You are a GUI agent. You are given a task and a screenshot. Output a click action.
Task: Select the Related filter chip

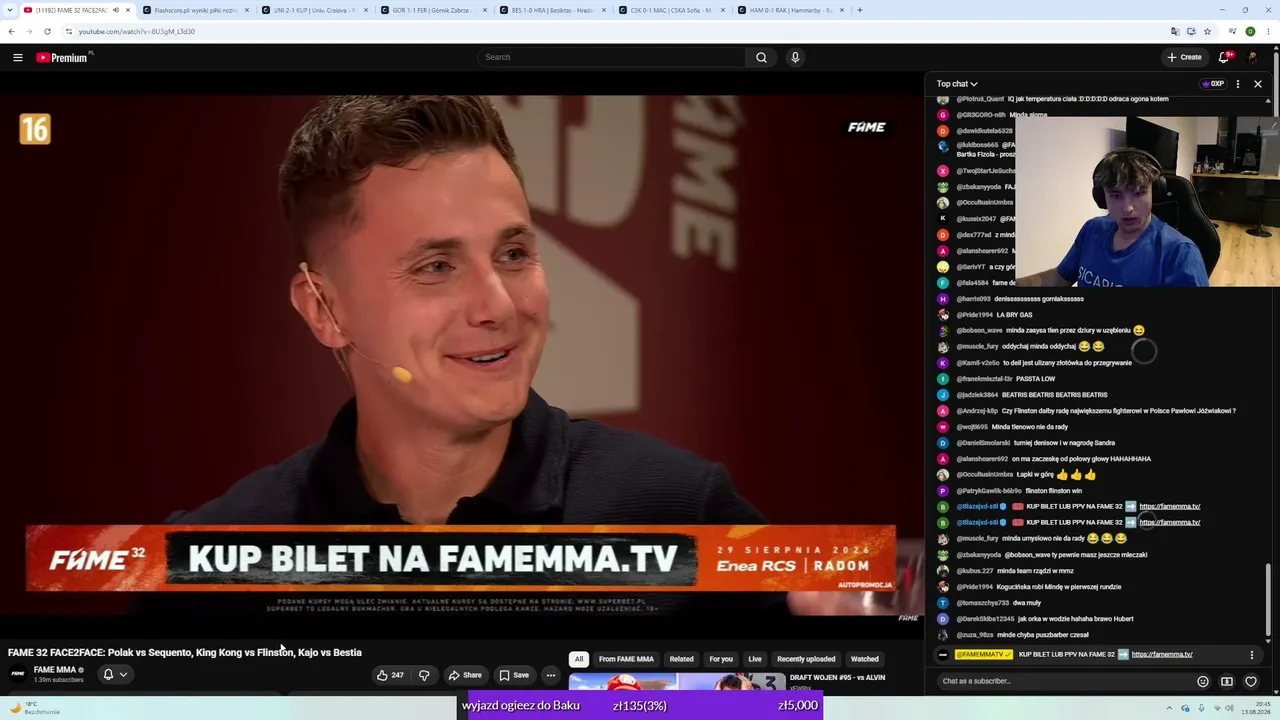tap(681, 659)
